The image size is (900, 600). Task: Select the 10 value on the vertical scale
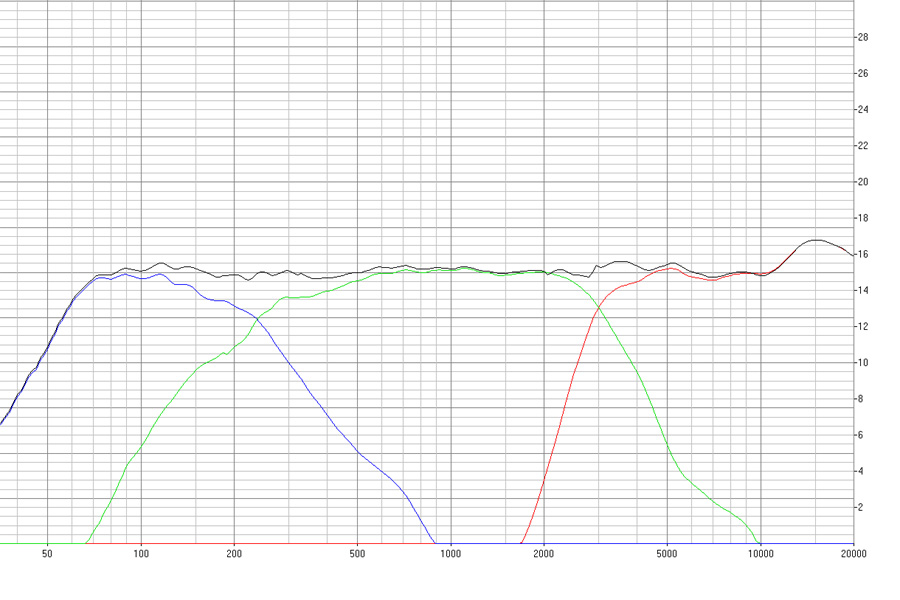tap(863, 363)
